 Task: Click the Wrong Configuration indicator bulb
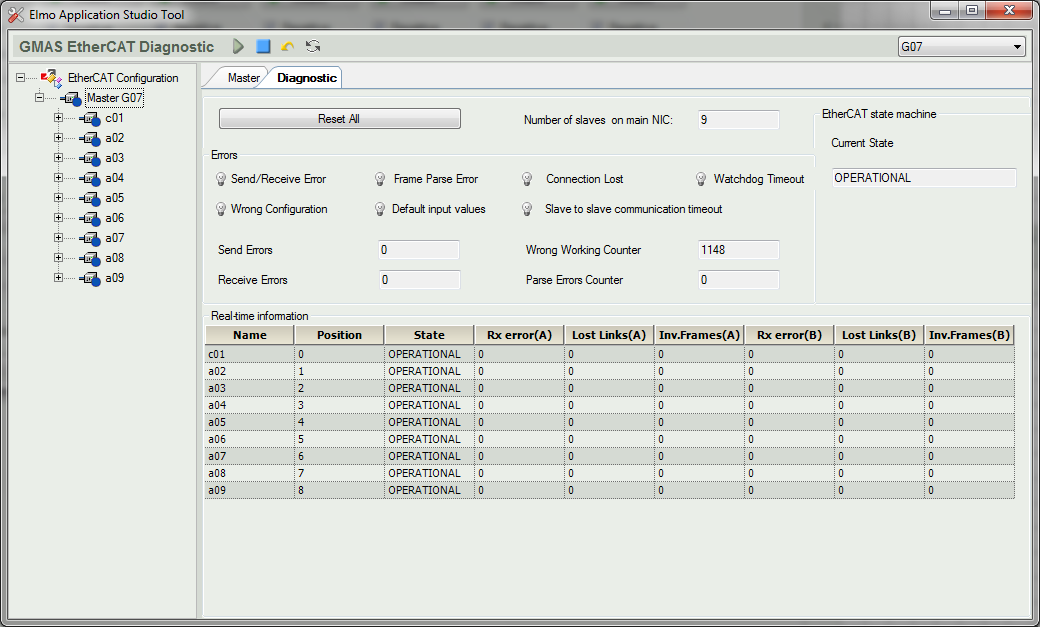[221, 209]
